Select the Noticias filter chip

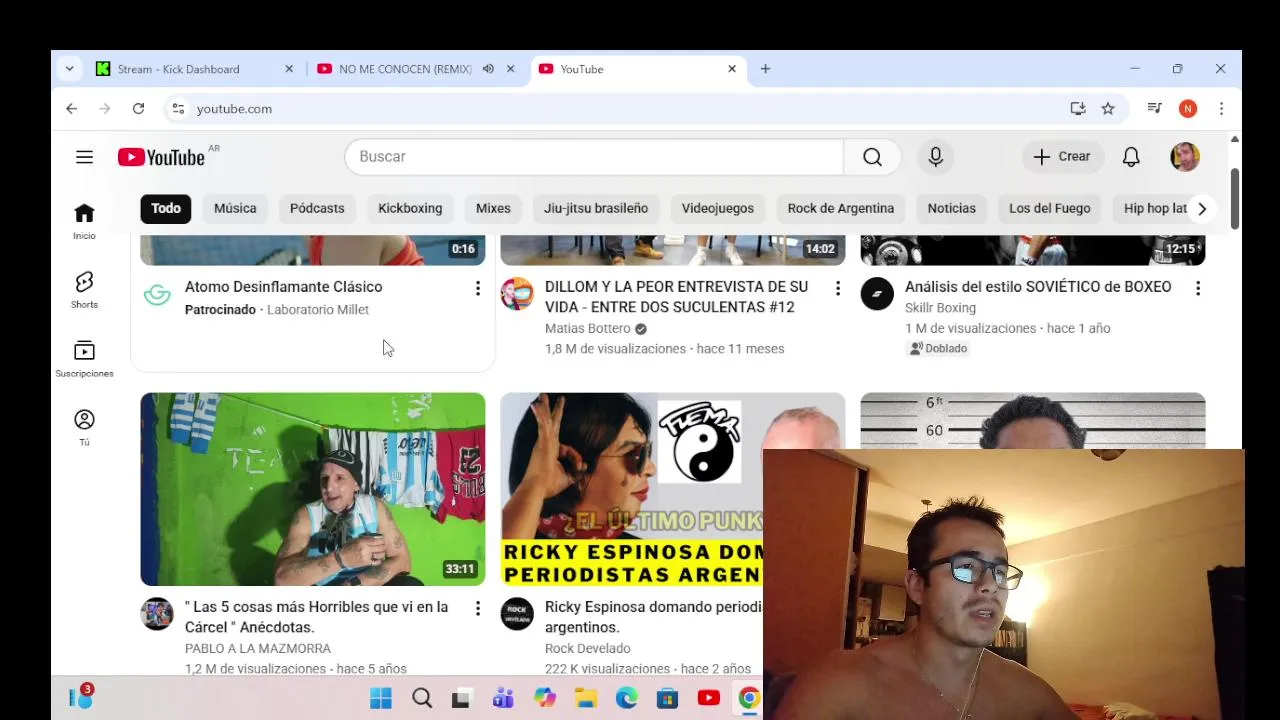pyautogui.click(x=952, y=208)
